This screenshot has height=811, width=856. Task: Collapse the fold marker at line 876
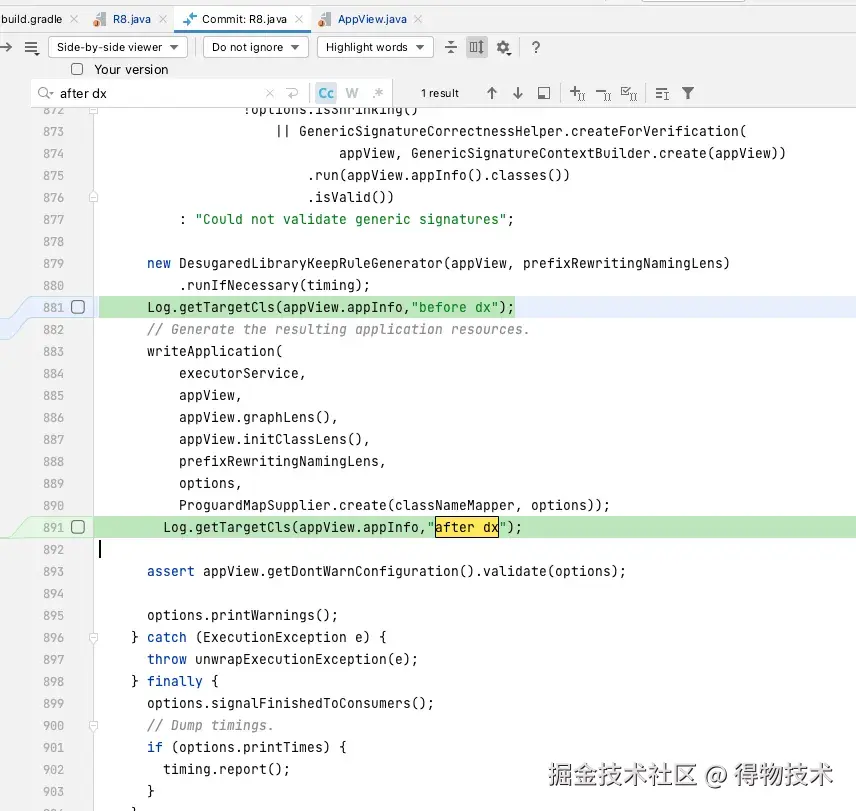[93, 198]
